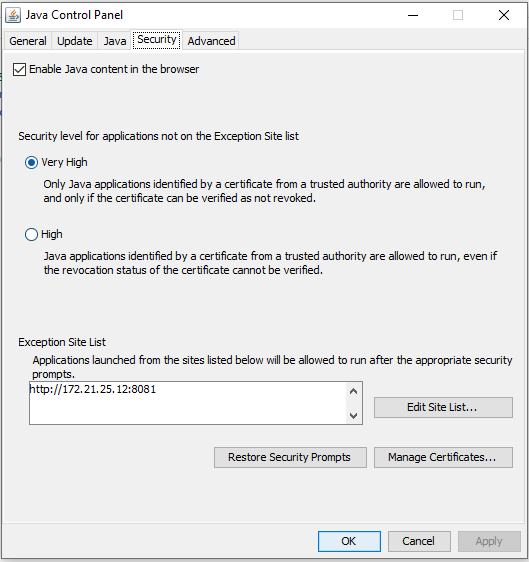This screenshot has width=529, height=562.
Task: Dismiss the dialog with Cancel
Action: pos(419,541)
